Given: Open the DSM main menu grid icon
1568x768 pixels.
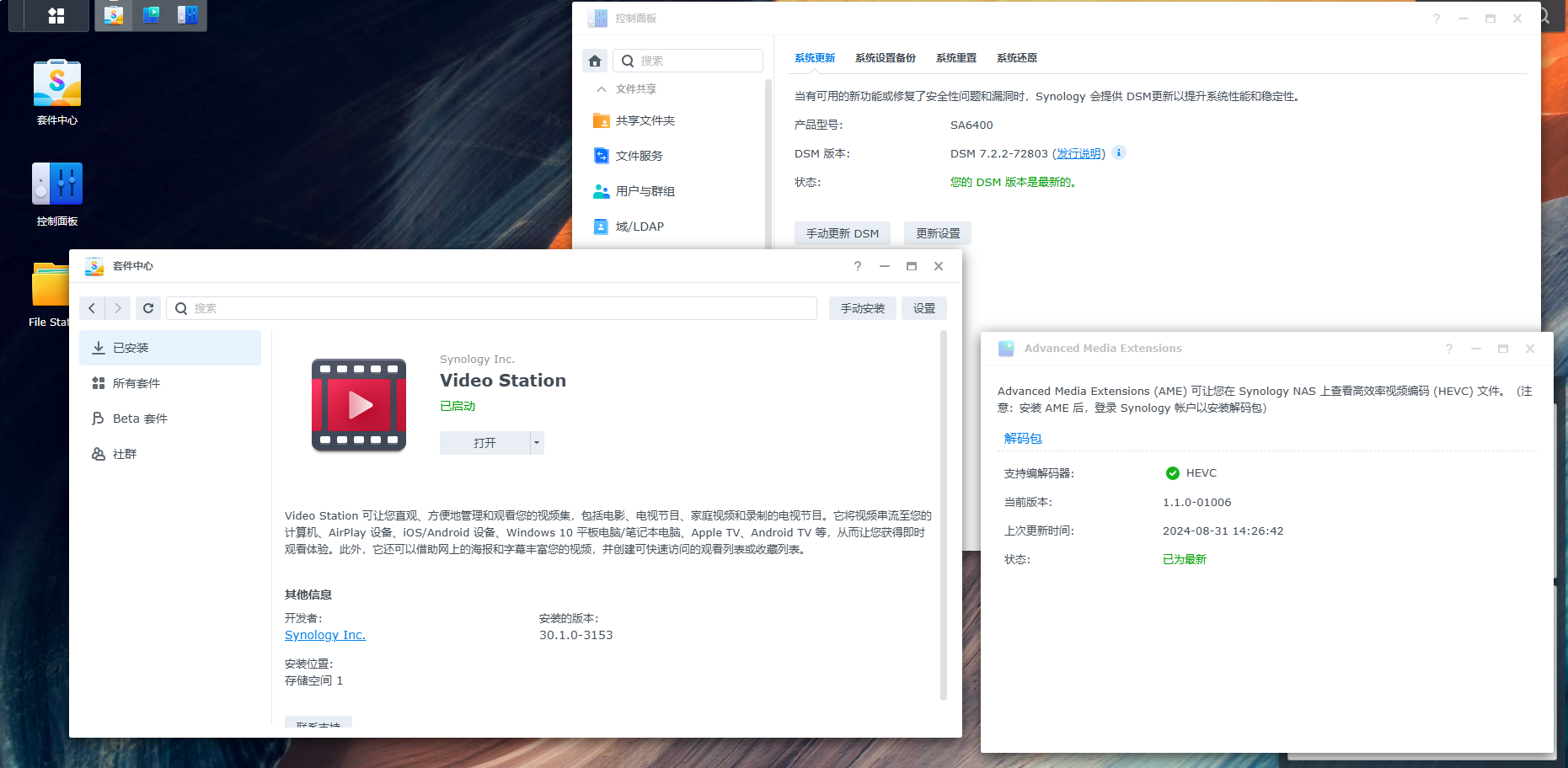Looking at the screenshot, I should click(56, 16).
